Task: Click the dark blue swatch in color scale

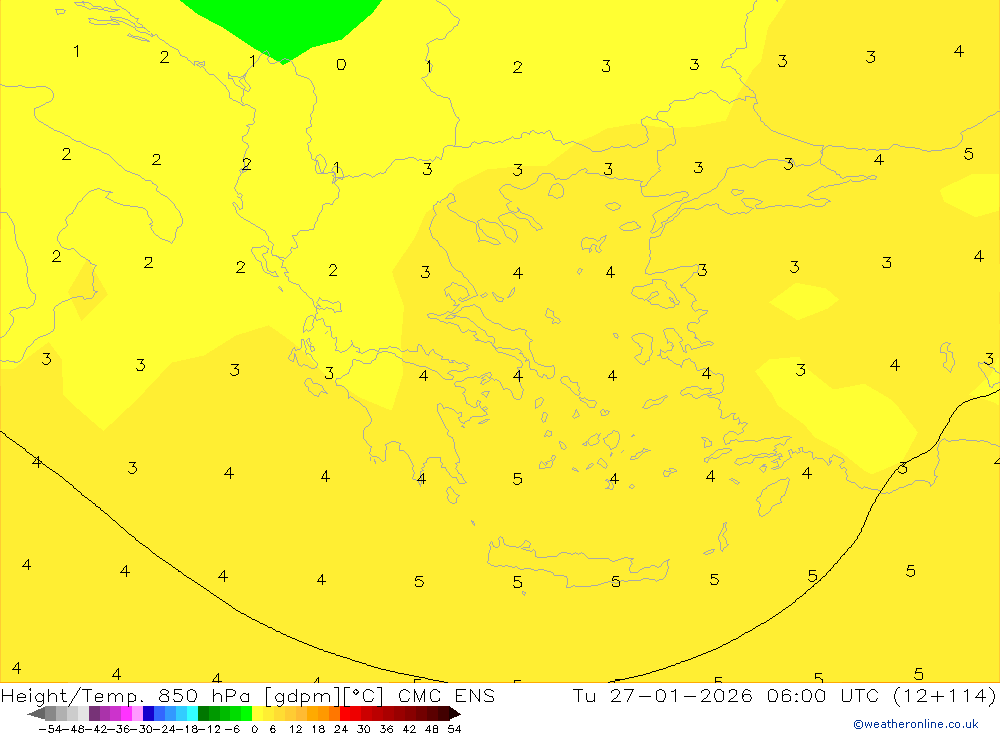Action: point(148,713)
